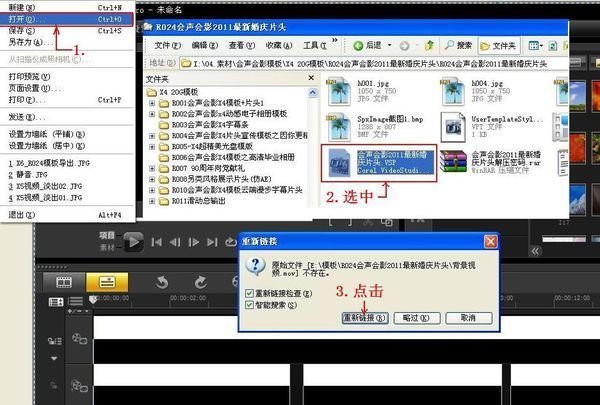600x405 pixels.
Task: Open the 收藏(A) menu in Explorer
Action: tap(279, 46)
